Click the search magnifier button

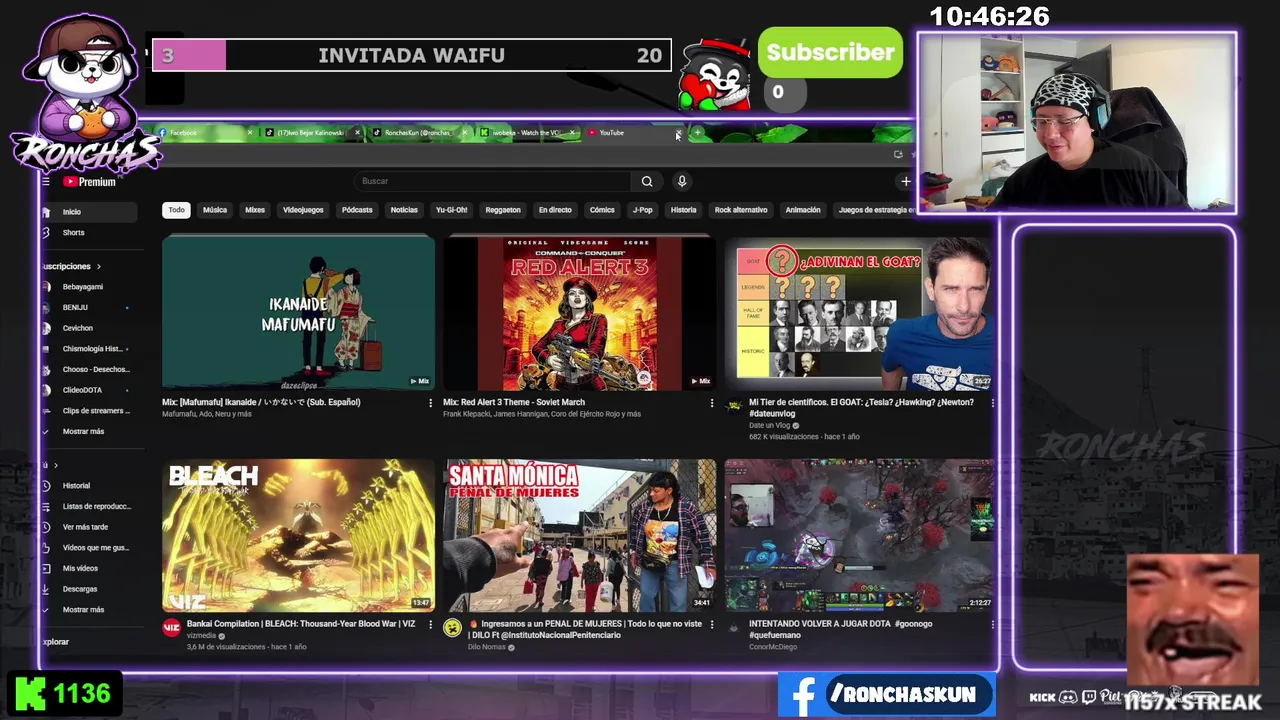647,181
